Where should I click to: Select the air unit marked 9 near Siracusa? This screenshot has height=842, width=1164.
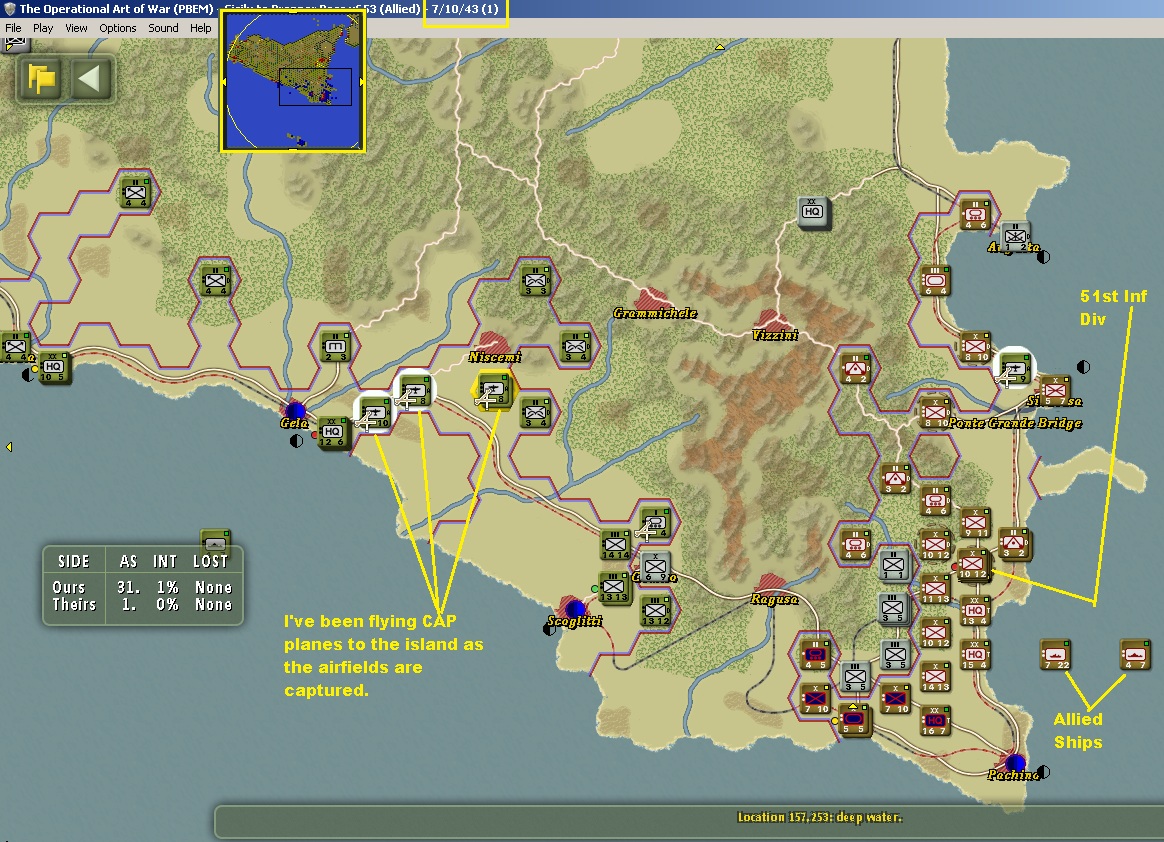tap(1015, 370)
